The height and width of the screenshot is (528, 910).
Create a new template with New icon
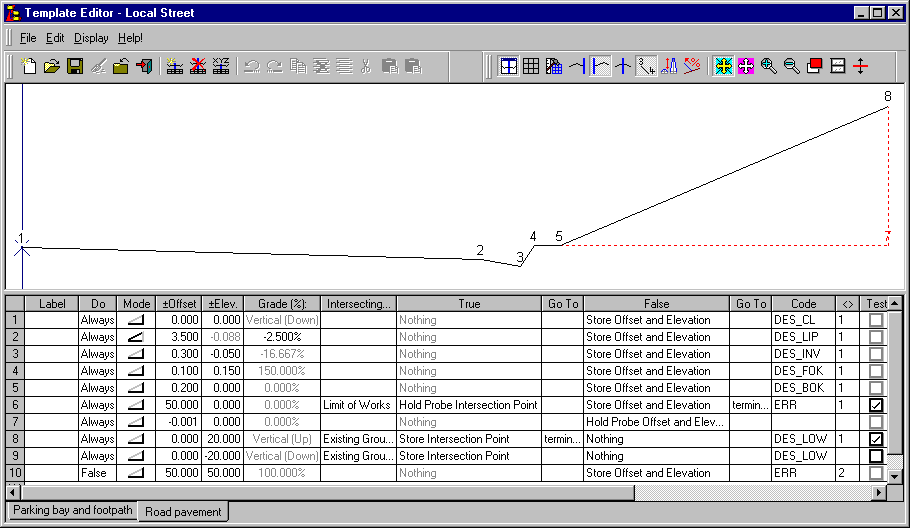pyautogui.click(x=28, y=66)
